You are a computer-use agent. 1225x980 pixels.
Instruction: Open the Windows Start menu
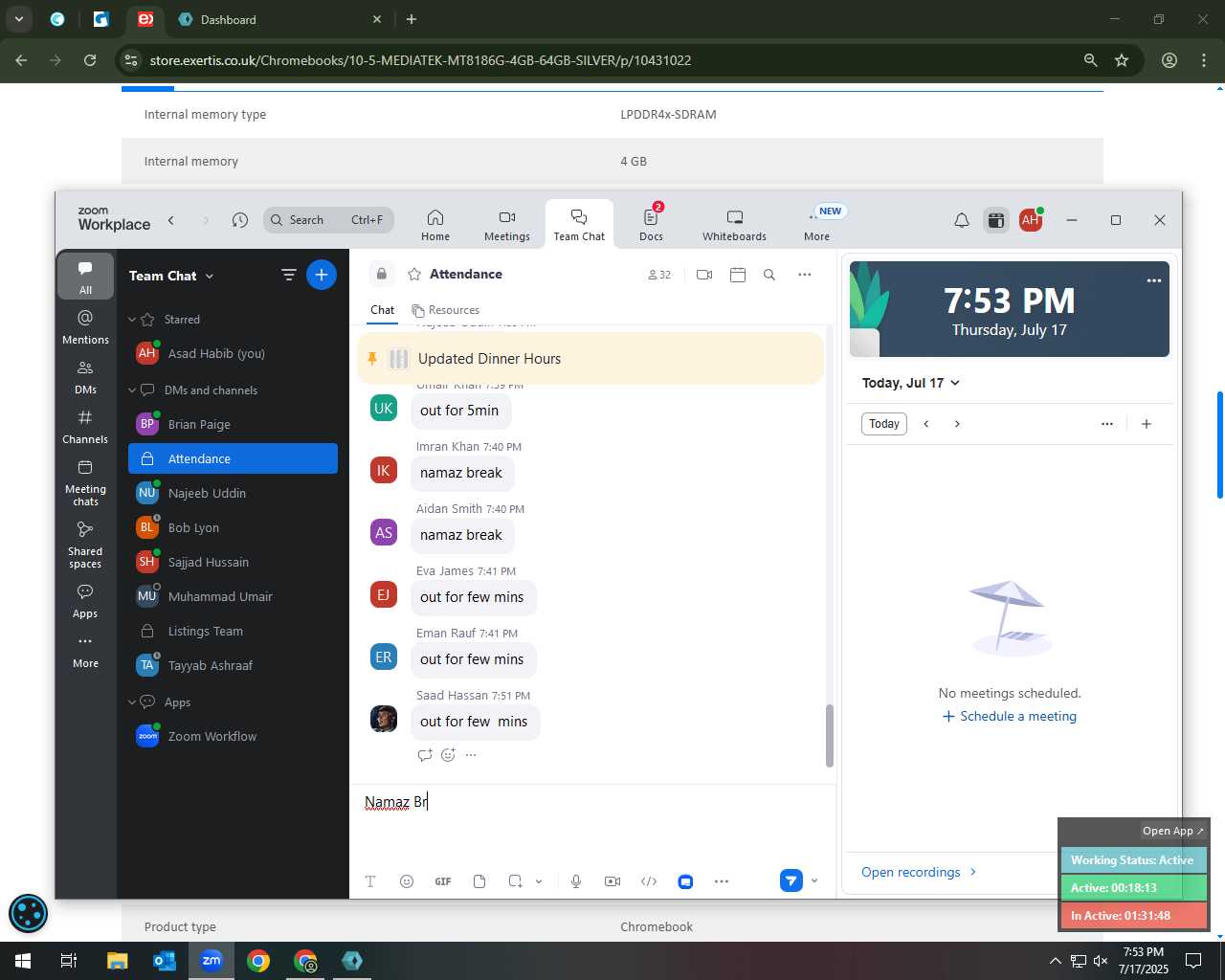[23, 961]
